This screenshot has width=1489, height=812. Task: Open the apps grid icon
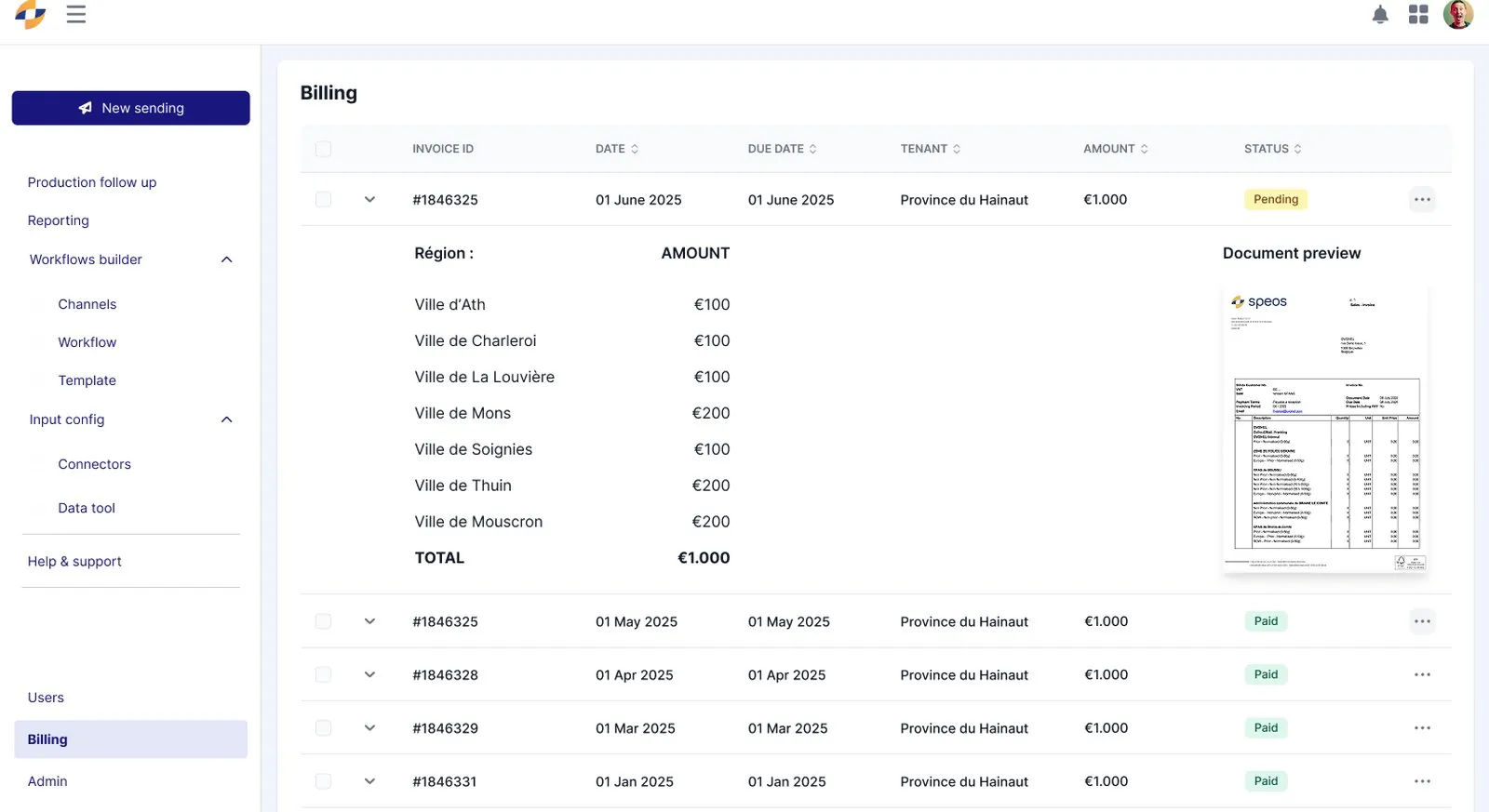[1418, 14]
